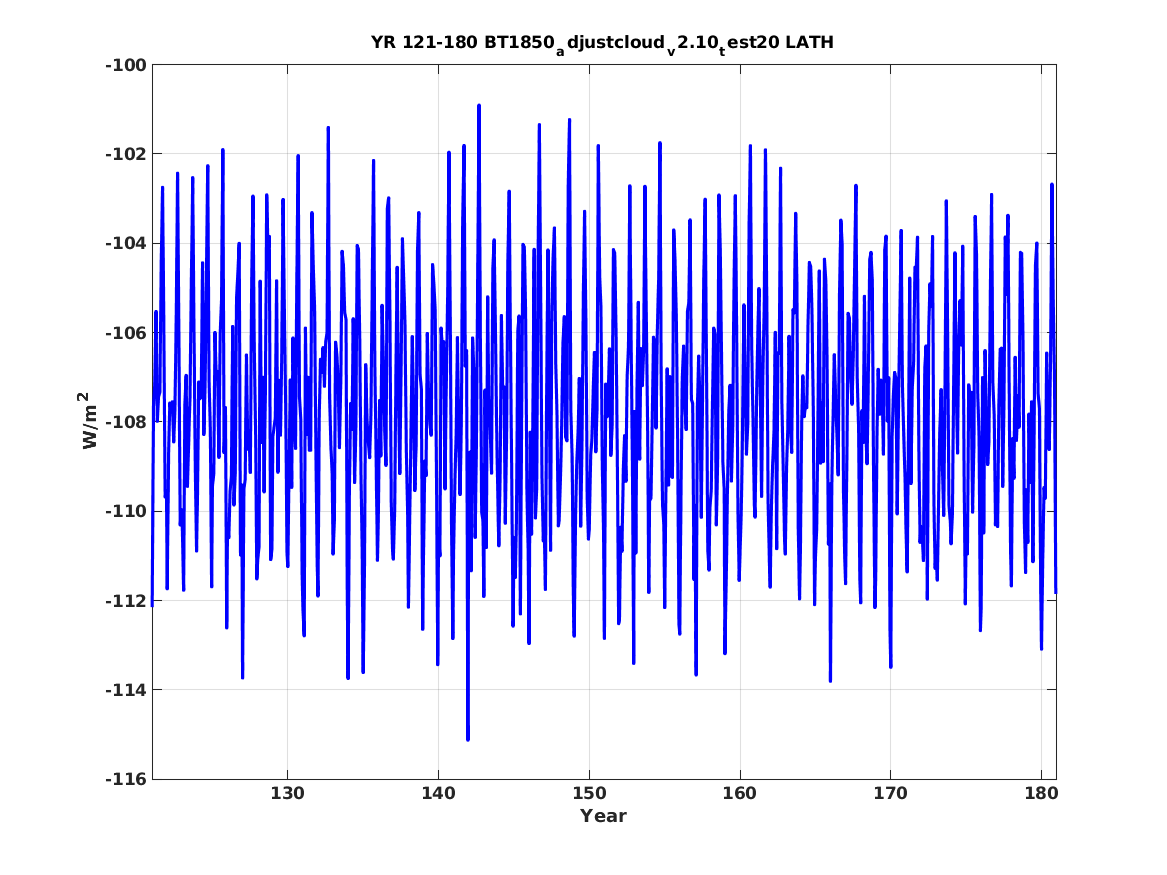Click y-axis tick label -108
The height and width of the screenshot is (875, 1167).
tap(126, 423)
